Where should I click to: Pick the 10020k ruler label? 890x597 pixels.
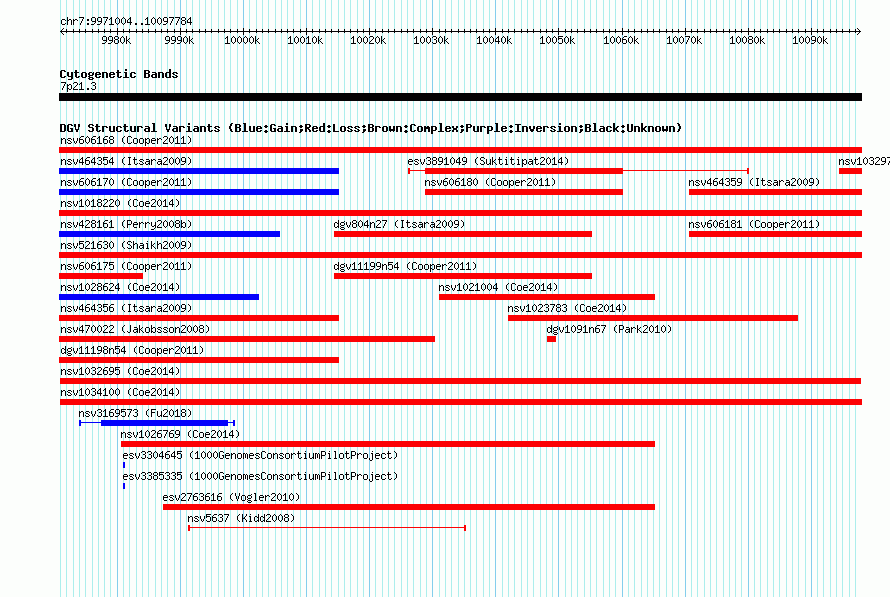tap(368, 40)
